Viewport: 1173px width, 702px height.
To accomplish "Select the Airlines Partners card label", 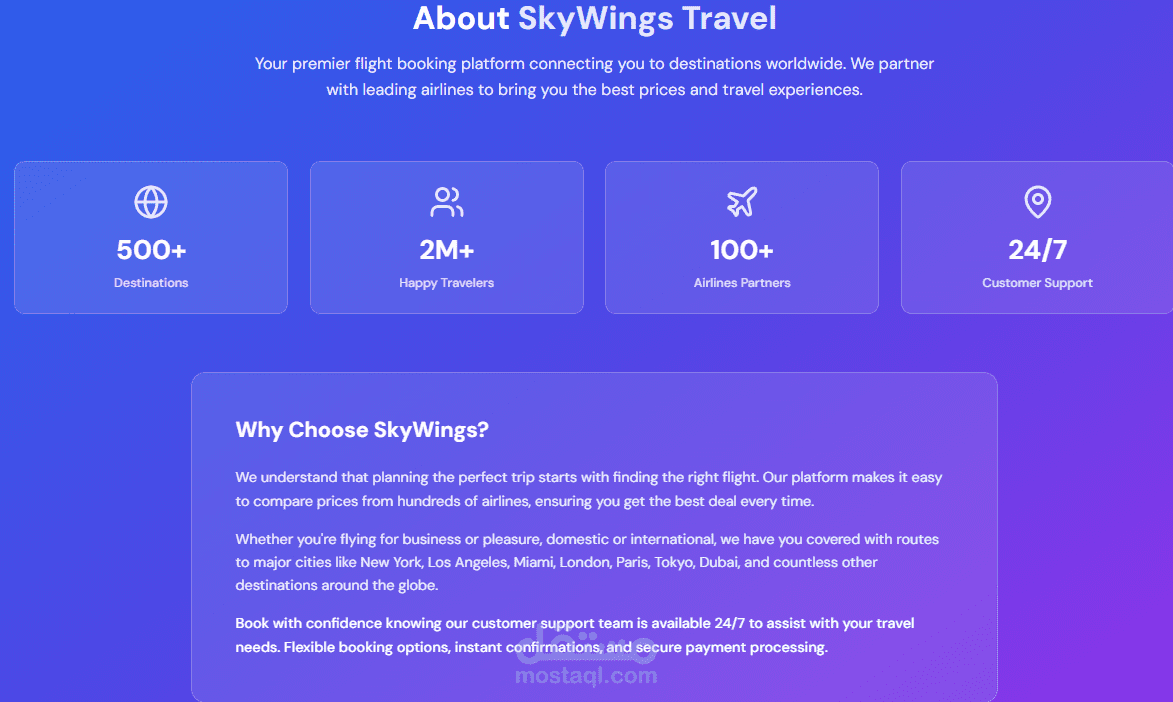I will tap(742, 283).
